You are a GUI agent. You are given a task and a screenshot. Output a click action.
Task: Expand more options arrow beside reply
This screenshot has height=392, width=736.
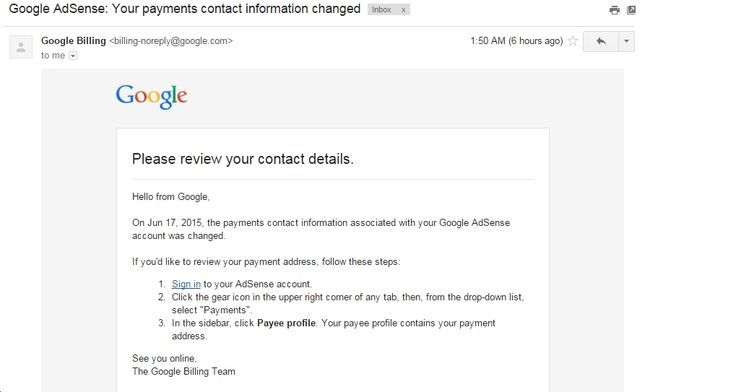point(627,41)
